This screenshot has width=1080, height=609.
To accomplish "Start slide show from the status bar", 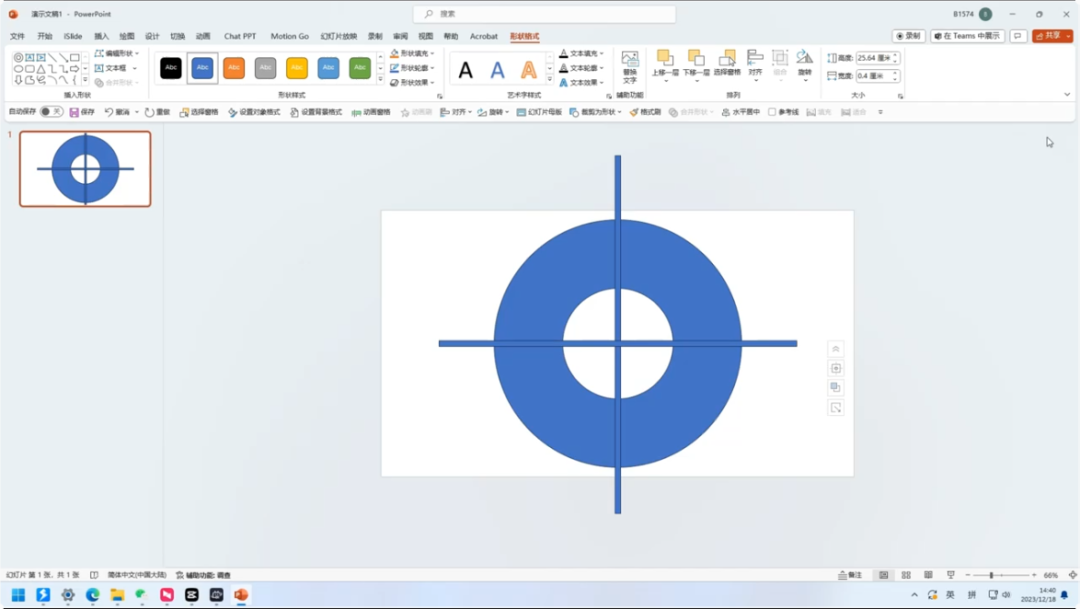I will [951, 575].
